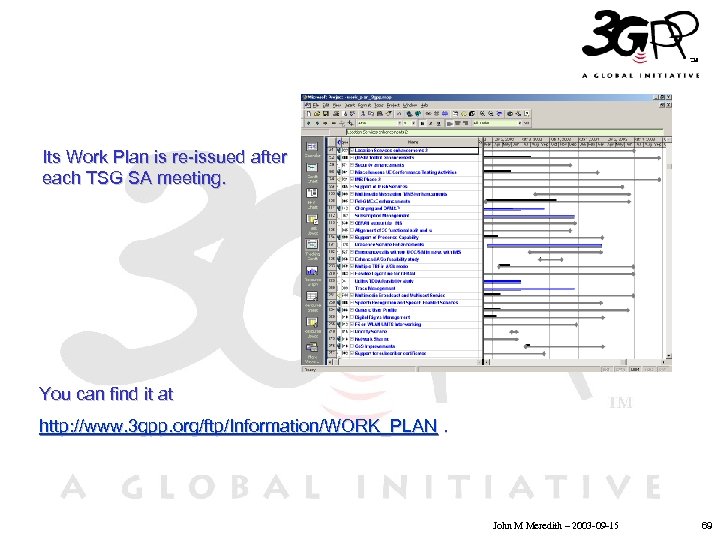The width and height of the screenshot is (720, 540).
Task: Click the Print toolbar icon
Action: (336, 113)
